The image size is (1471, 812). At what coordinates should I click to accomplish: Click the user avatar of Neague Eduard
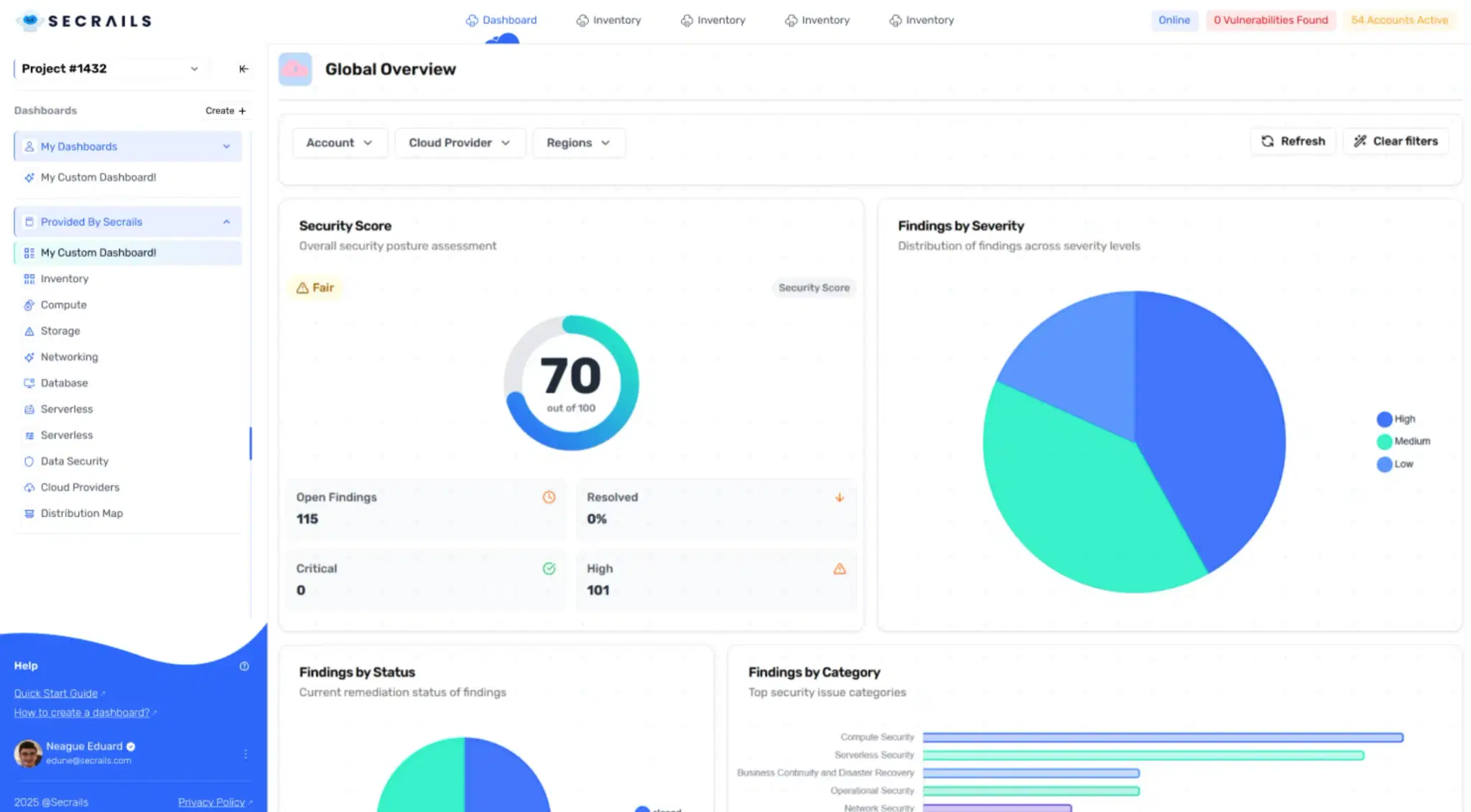pos(28,753)
